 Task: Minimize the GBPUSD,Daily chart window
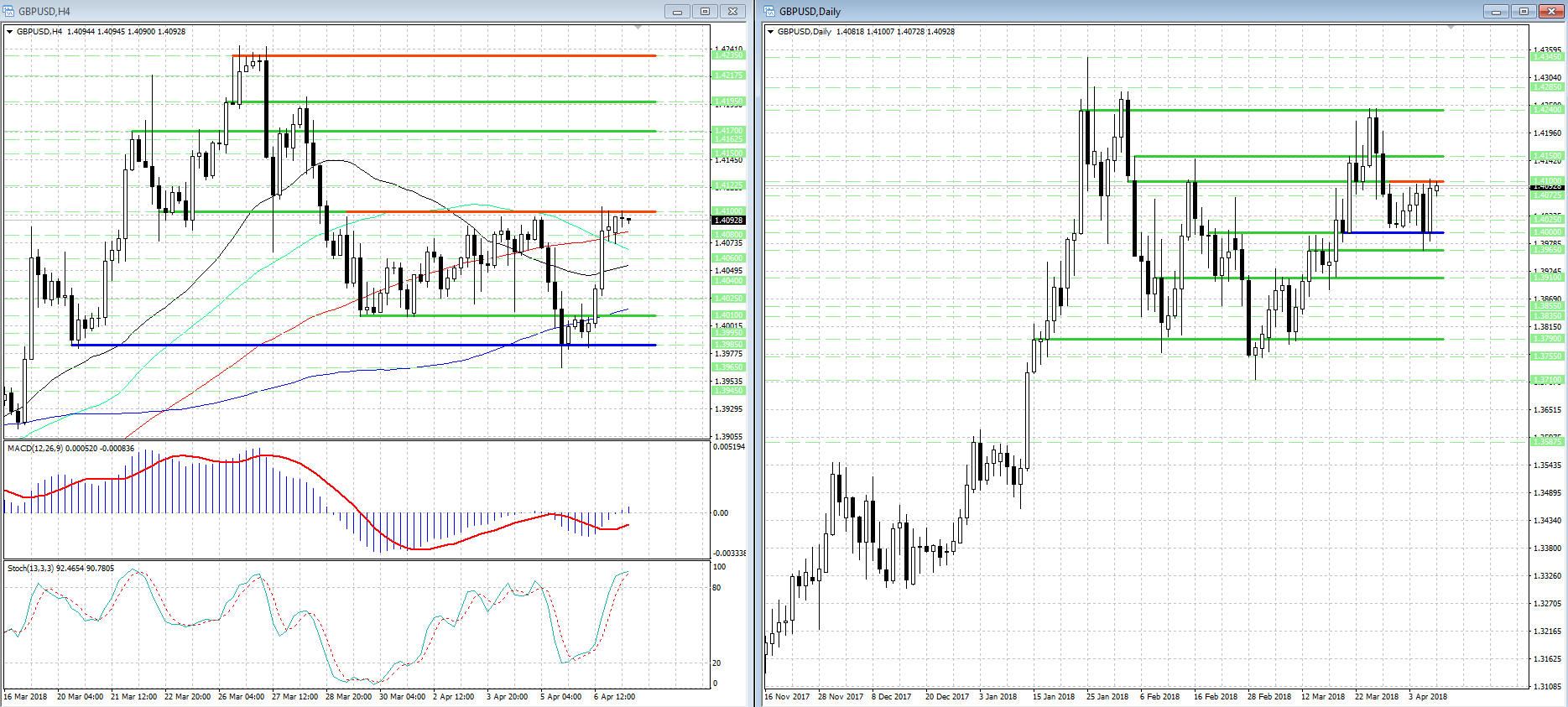(x=1496, y=11)
